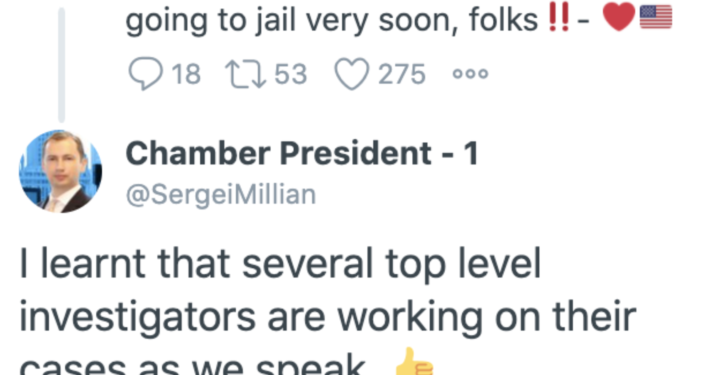The width and height of the screenshot is (710, 375).
Task: Click the red heart emoji in the tweet
Action: click(x=619, y=17)
